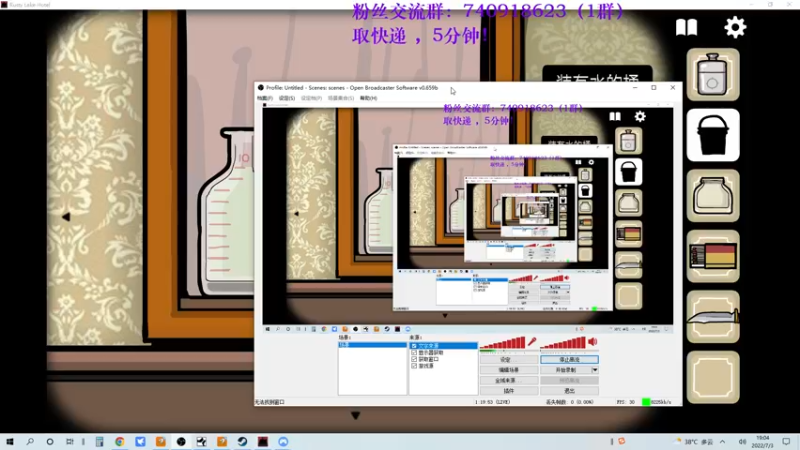Viewport: 800px width, 450px height.
Task: Open the 帮助(H) menu in OBS
Action: (368, 98)
